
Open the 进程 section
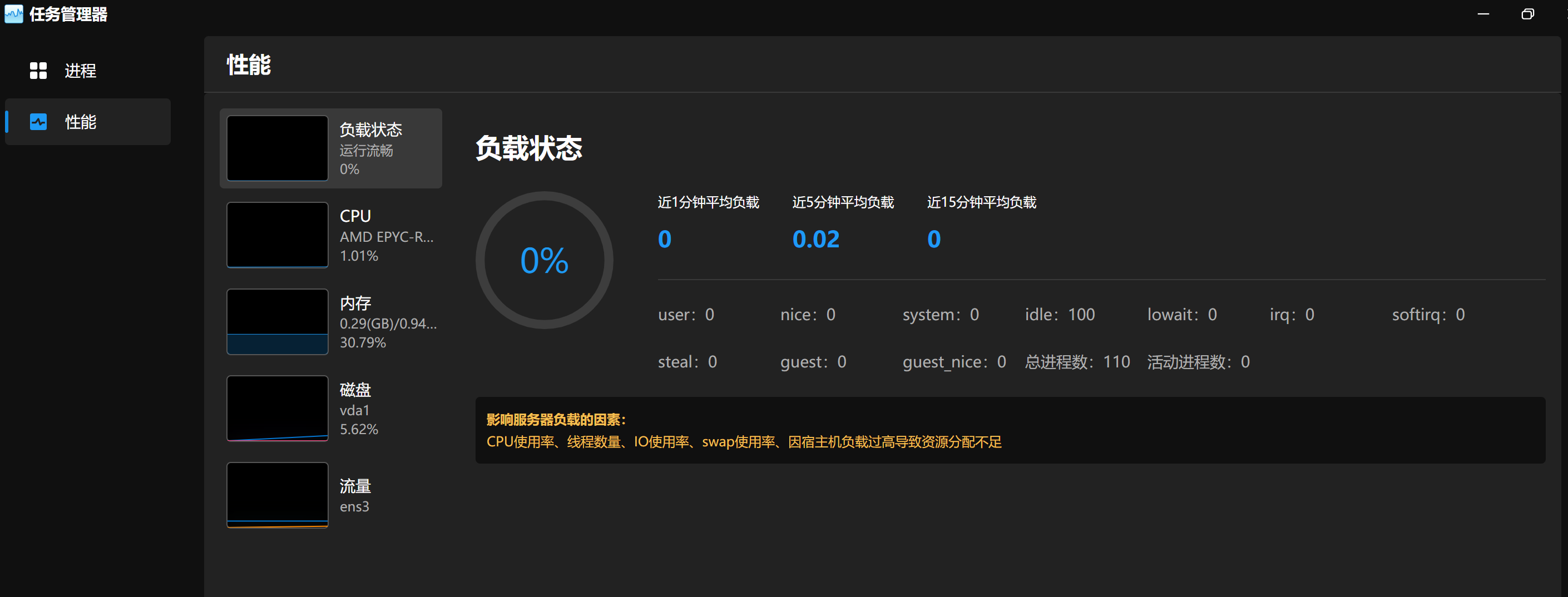tap(80, 71)
